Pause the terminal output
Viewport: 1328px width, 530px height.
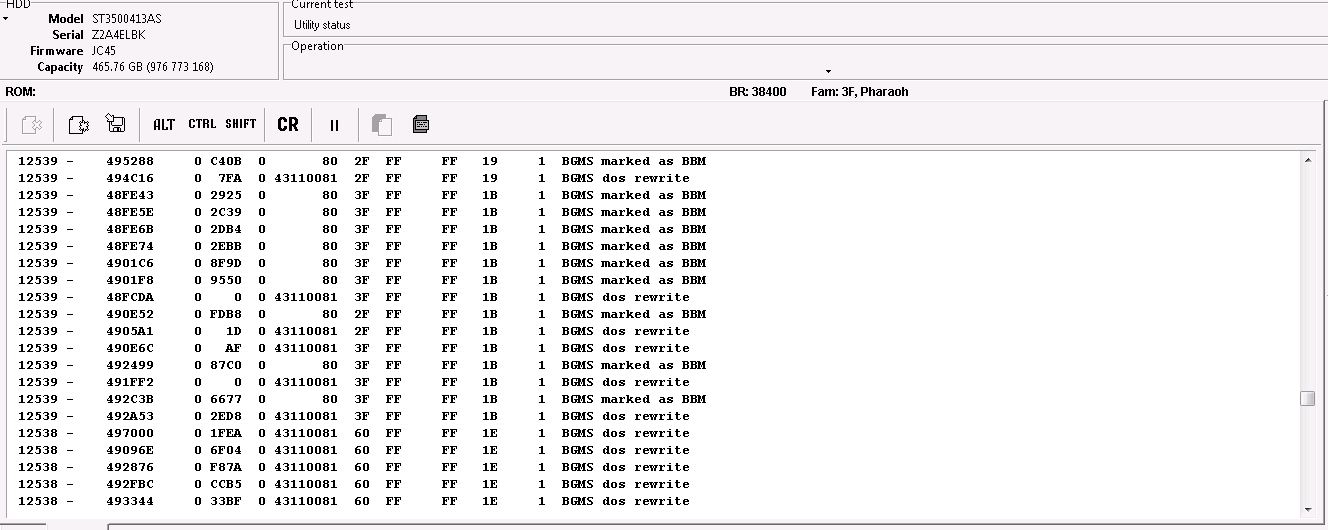(334, 125)
